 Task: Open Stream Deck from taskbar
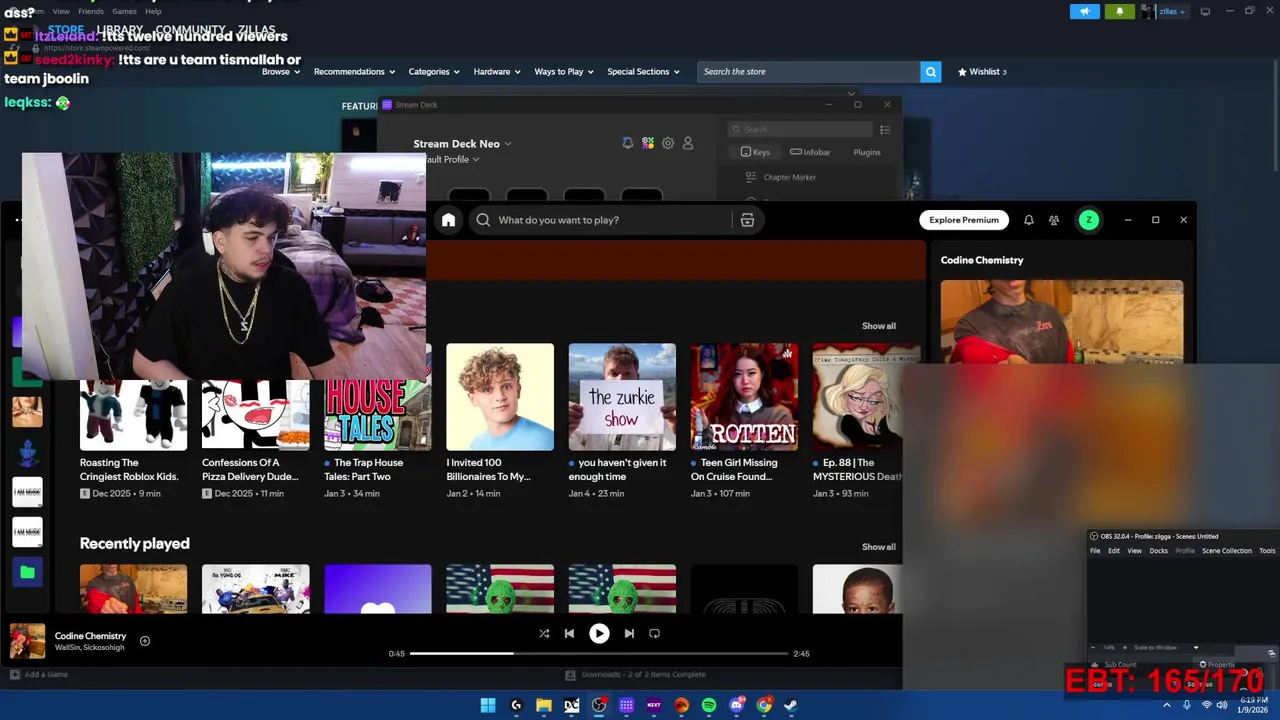pos(626,705)
